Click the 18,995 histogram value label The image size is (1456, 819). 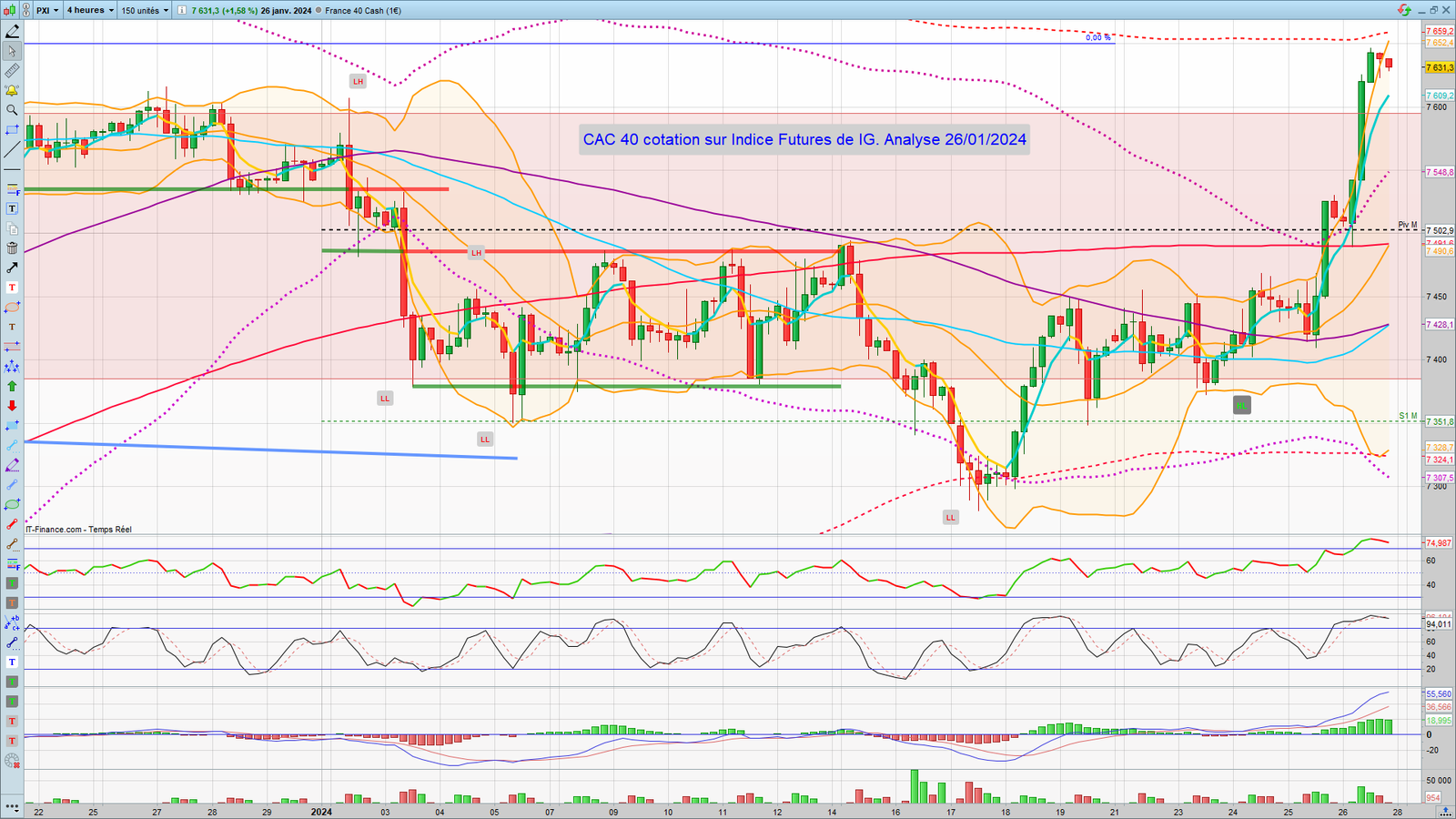pos(1439,721)
